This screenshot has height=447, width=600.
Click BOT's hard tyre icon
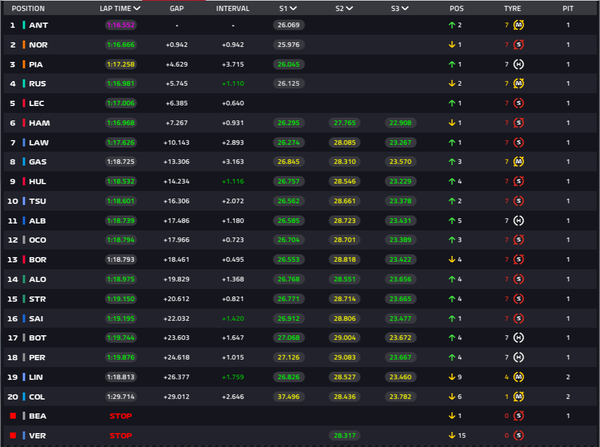[518, 338]
